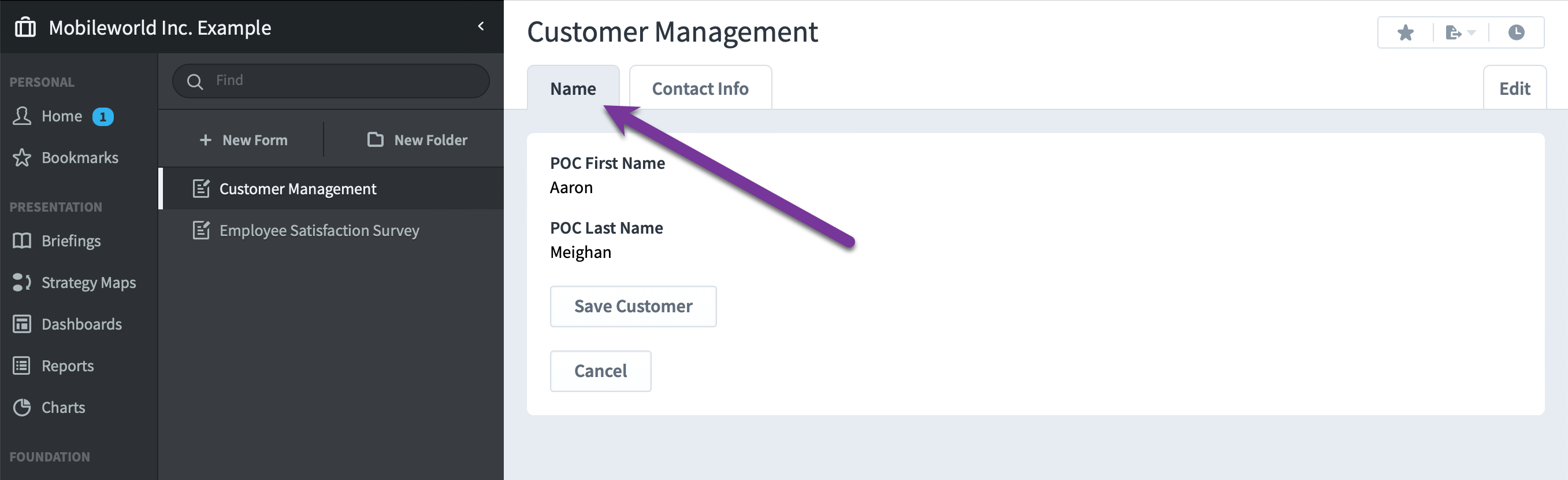Open the export dropdown icon
This screenshot has height=480, width=1568.
pos(1461,32)
